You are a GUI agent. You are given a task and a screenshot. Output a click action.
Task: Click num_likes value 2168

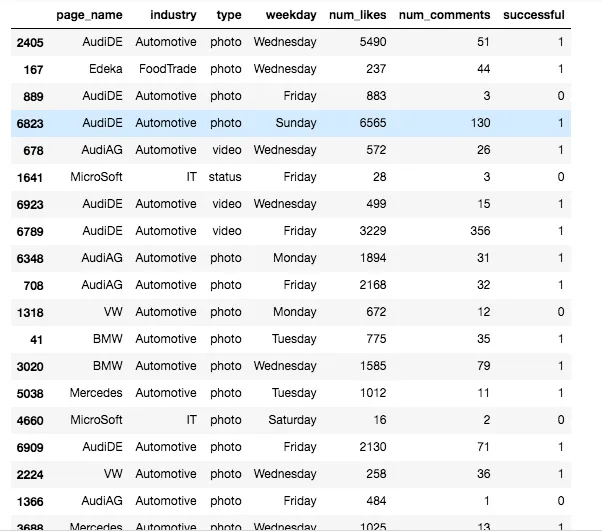pos(373,285)
